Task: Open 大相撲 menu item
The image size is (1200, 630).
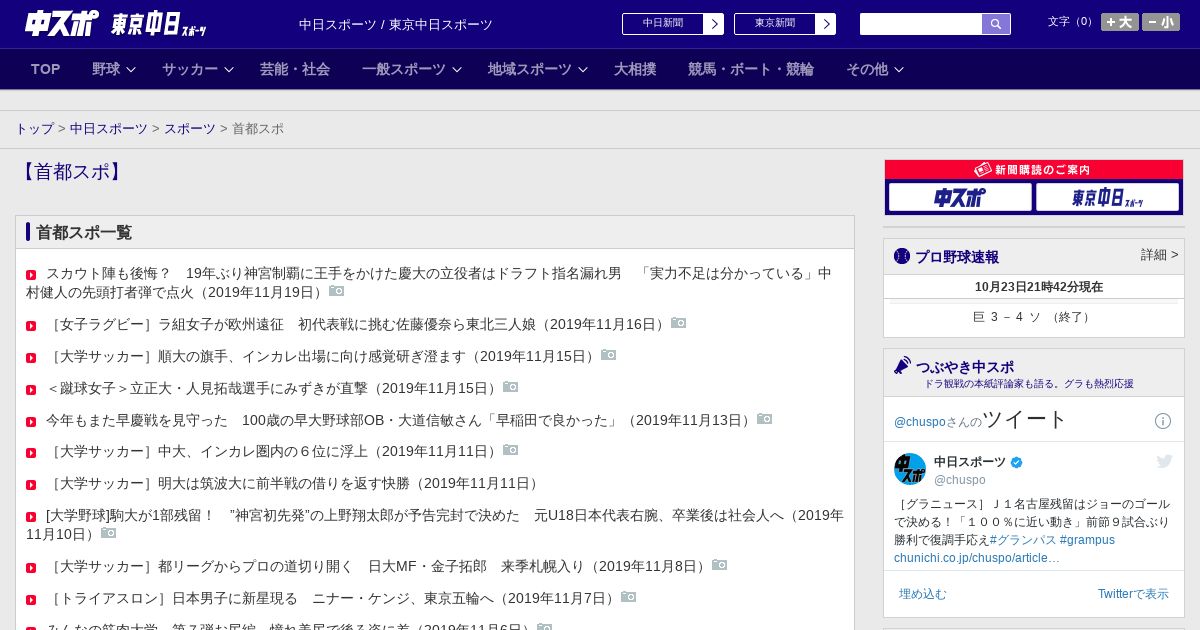Action: point(635,69)
